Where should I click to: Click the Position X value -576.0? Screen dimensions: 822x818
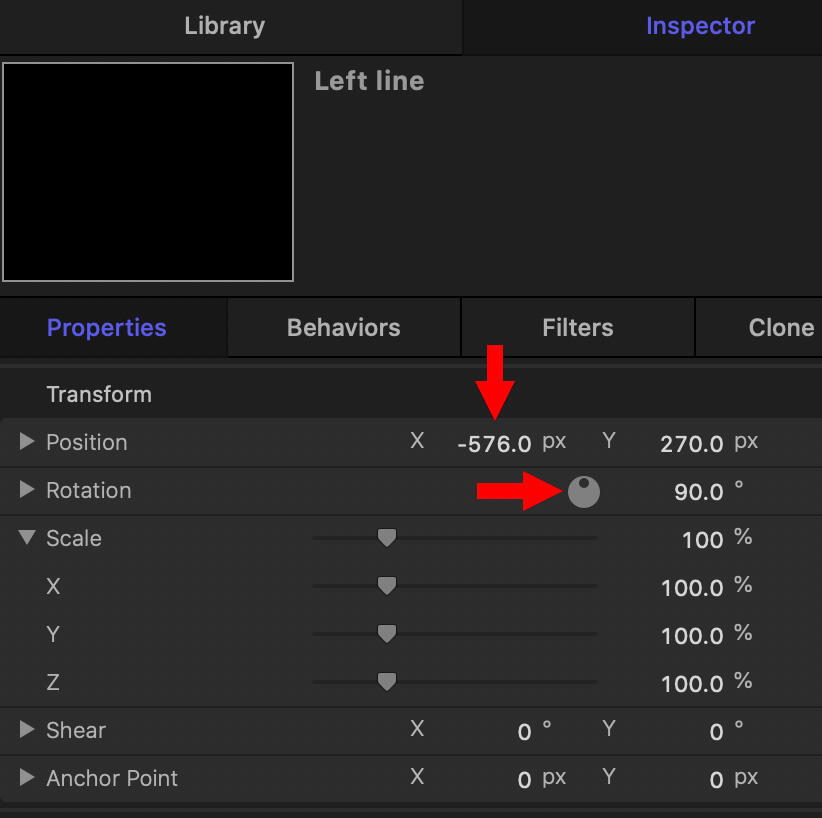click(x=494, y=444)
